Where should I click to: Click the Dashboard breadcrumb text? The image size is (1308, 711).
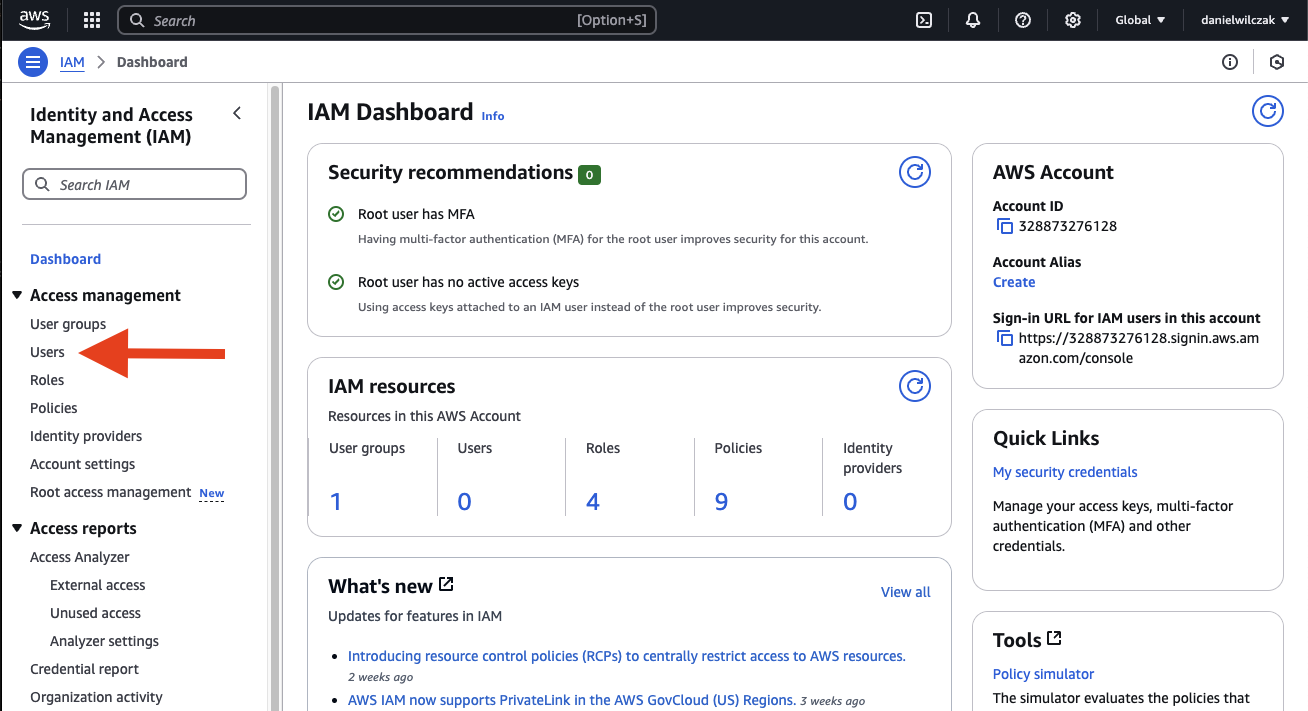[152, 62]
